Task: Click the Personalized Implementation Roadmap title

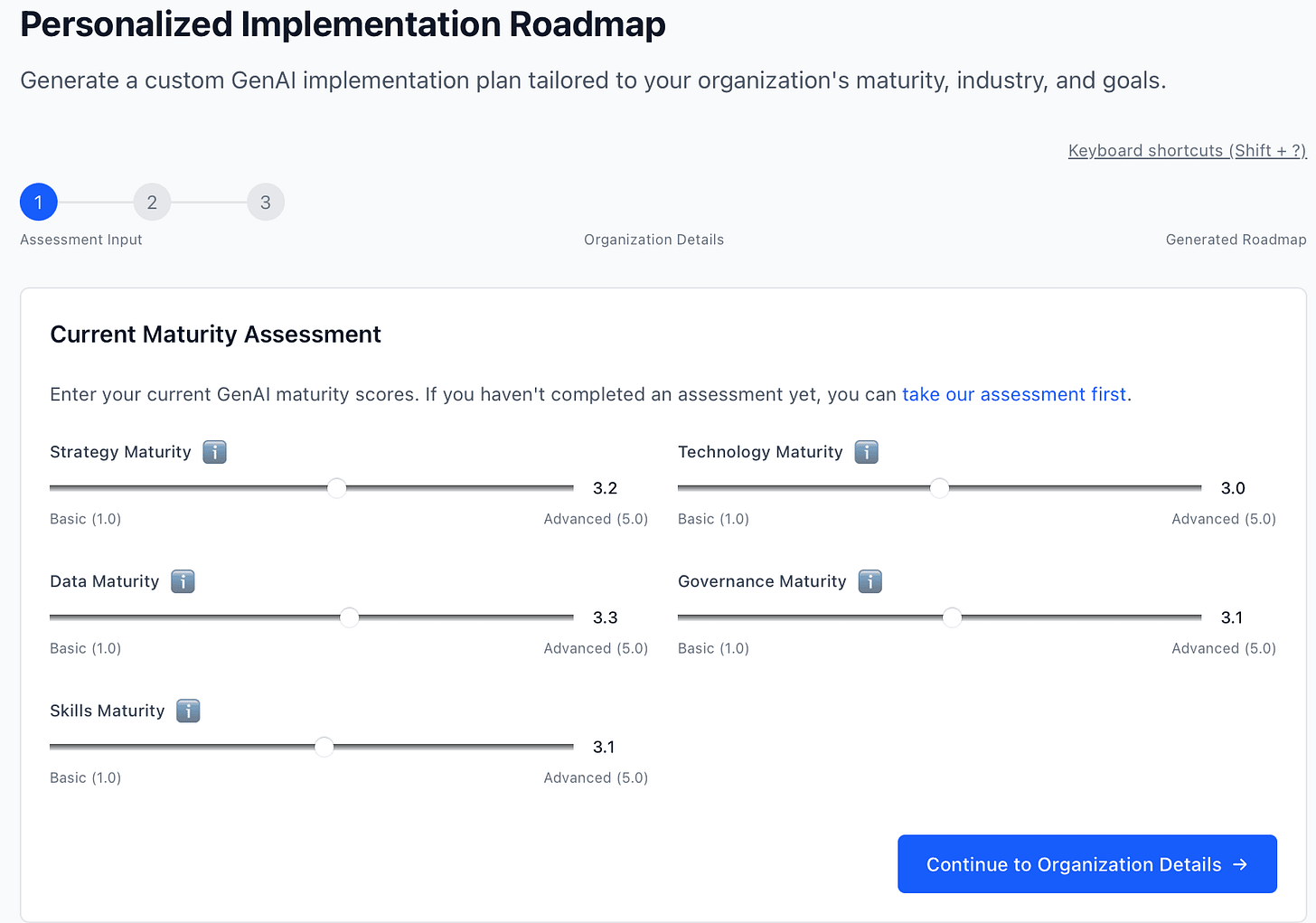Action: [x=343, y=24]
